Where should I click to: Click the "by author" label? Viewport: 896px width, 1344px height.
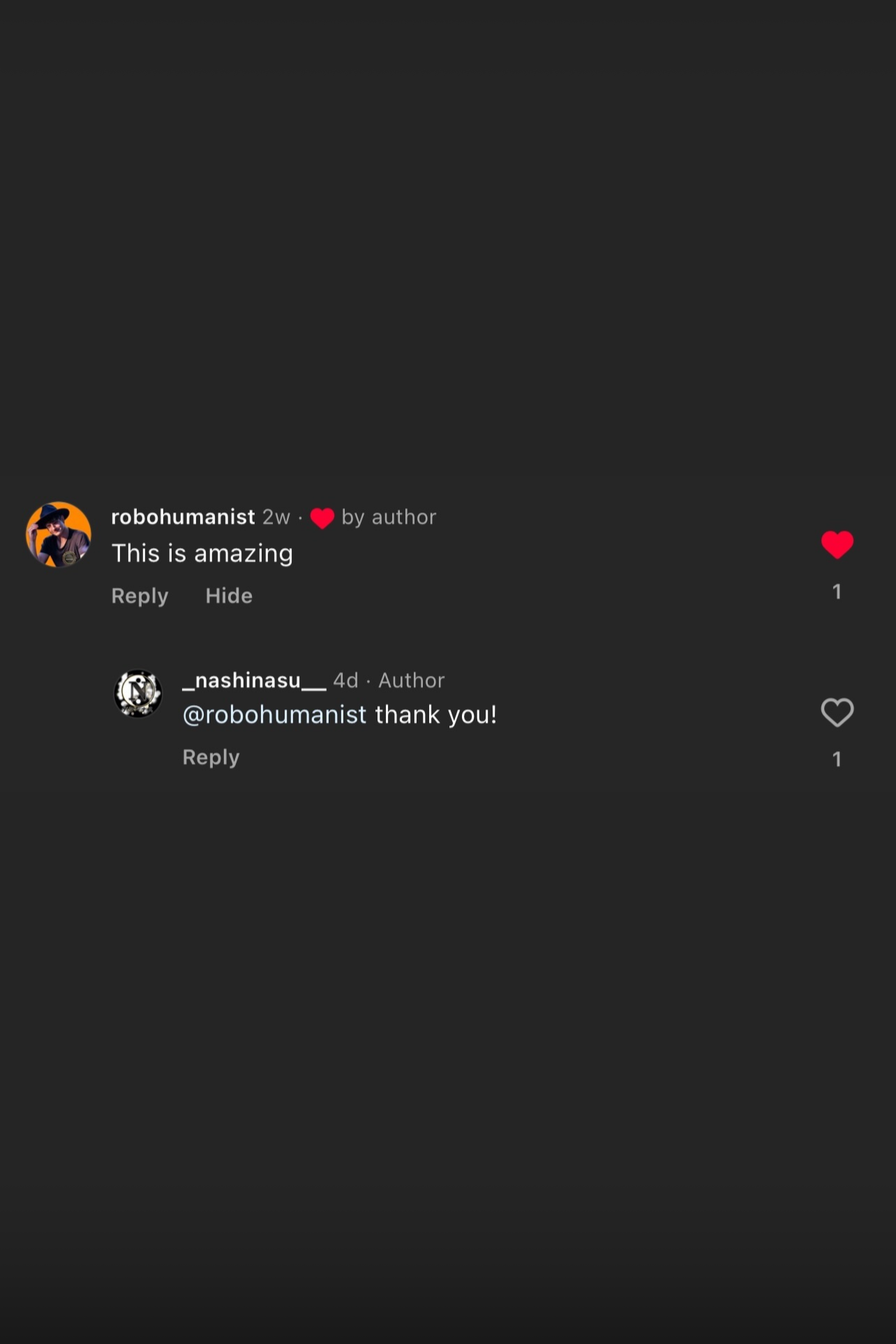pyautogui.click(x=389, y=517)
